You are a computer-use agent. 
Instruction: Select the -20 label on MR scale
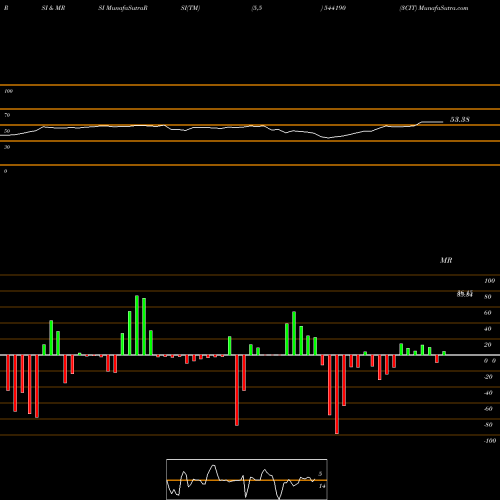tap(488, 377)
